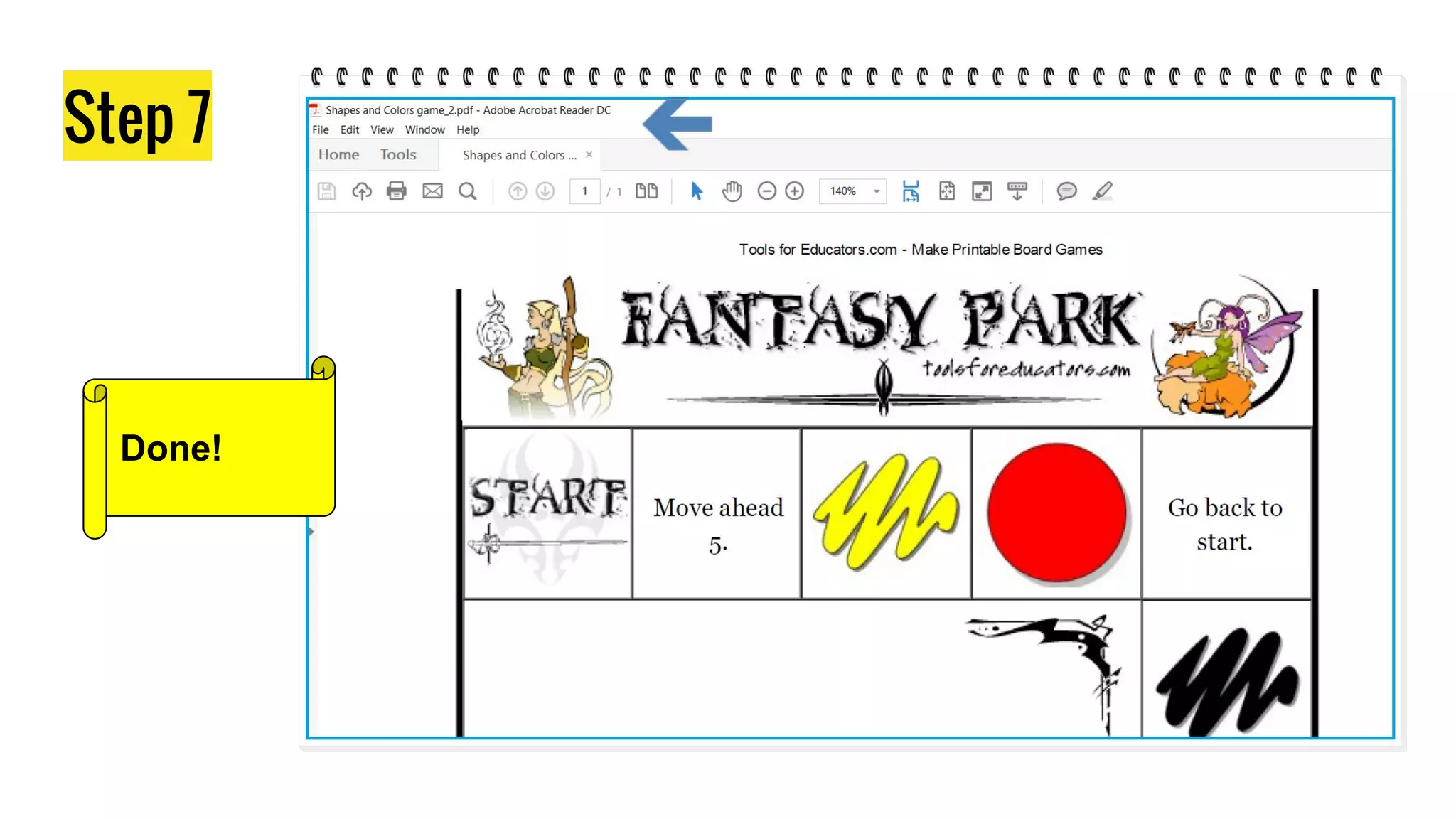Click the Send by email envelope icon
Screen dimensions: 1456x819
432,191
